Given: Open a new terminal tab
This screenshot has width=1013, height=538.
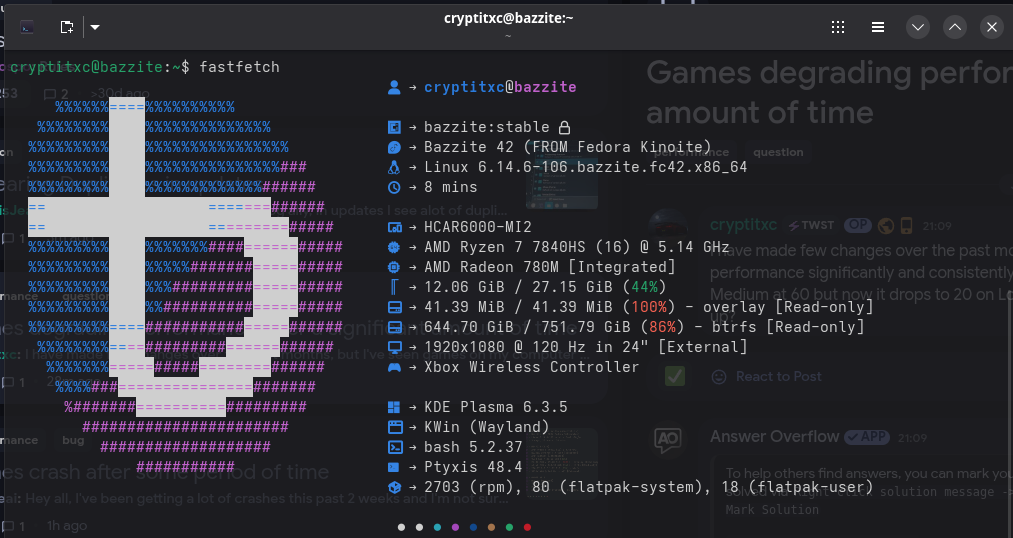Looking at the screenshot, I should (x=67, y=27).
